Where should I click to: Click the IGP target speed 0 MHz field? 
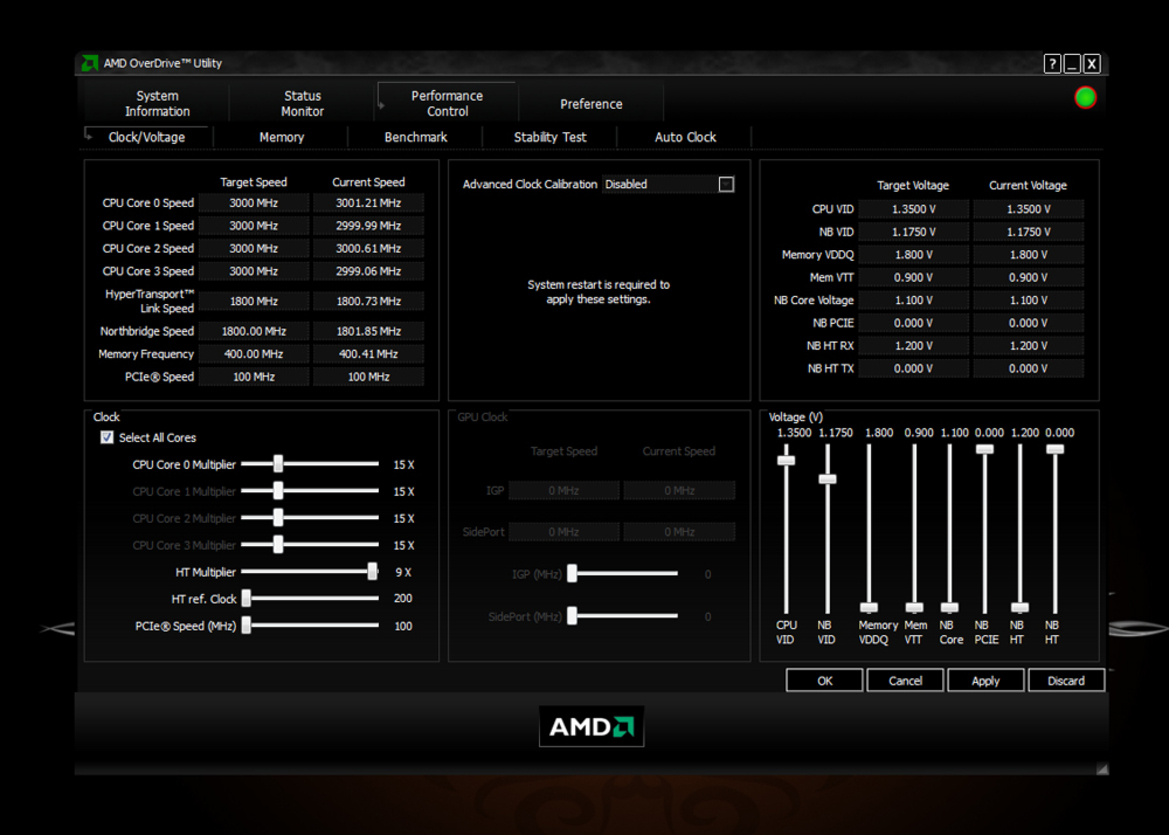coord(564,491)
